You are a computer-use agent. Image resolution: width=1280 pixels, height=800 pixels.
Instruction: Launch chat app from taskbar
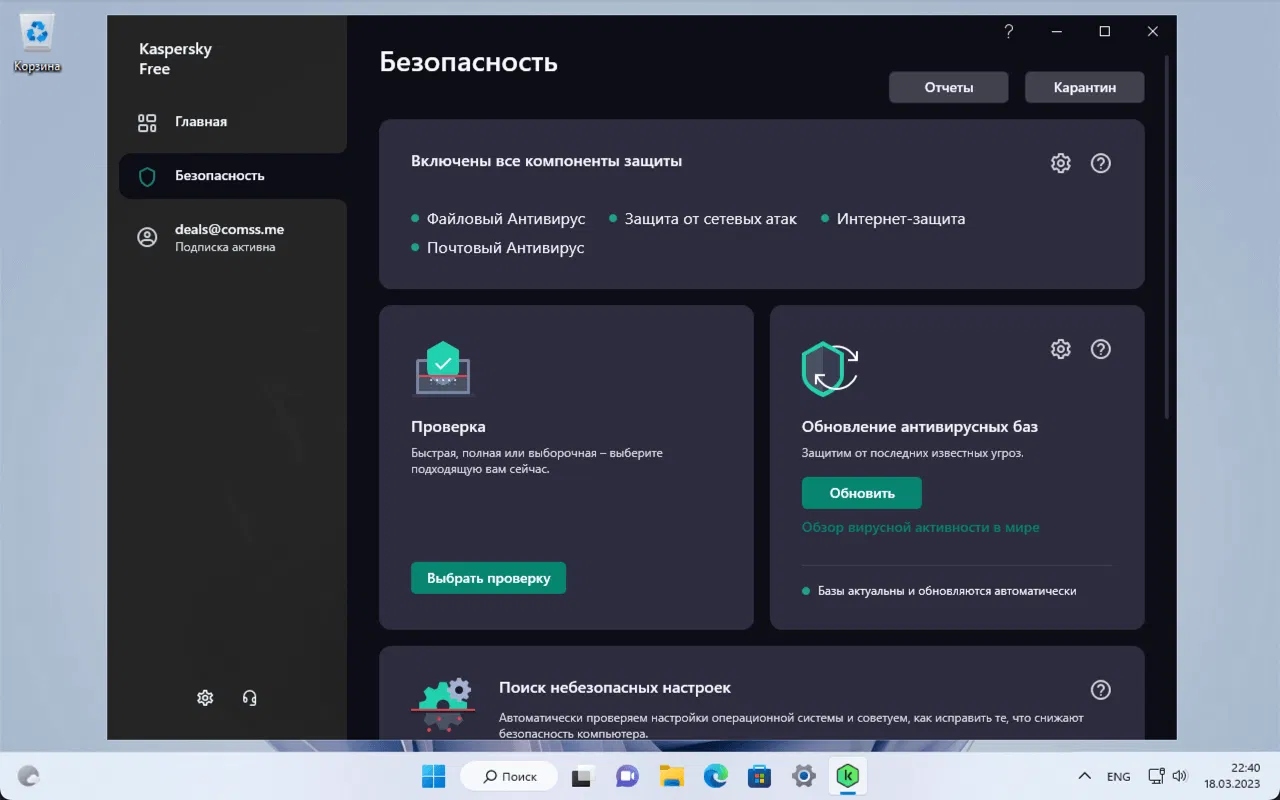tap(627, 776)
